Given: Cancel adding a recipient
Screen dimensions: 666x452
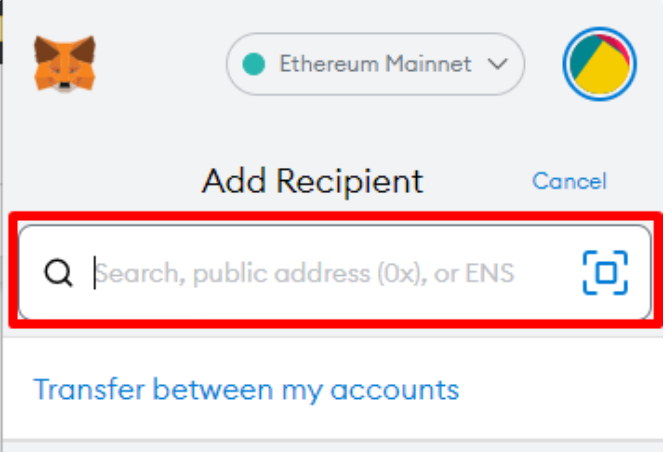Looking at the screenshot, I should tap(569, 181).
